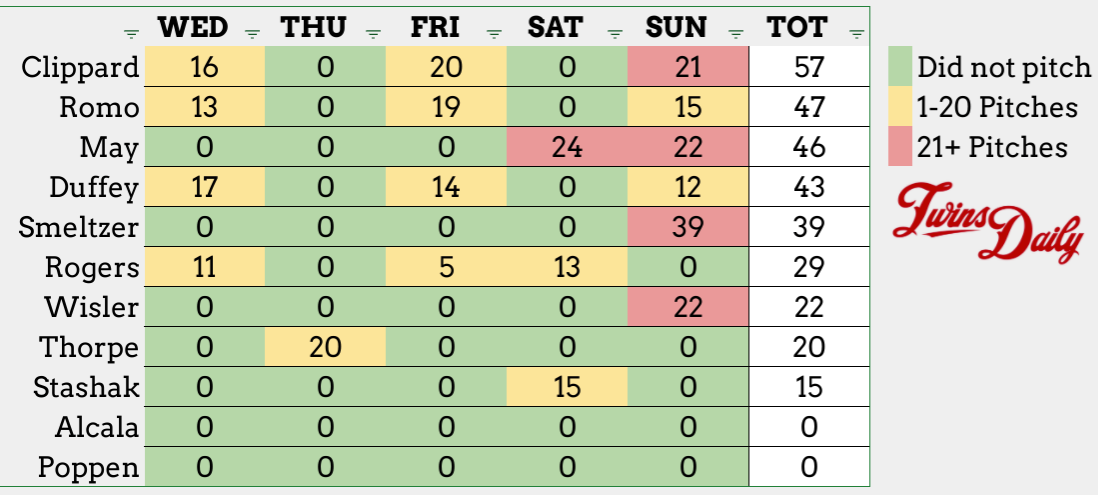Open filter icon left of TOT header
Image resolution: width=1098 pixels, height=495 pixels.
pos(736,34)
